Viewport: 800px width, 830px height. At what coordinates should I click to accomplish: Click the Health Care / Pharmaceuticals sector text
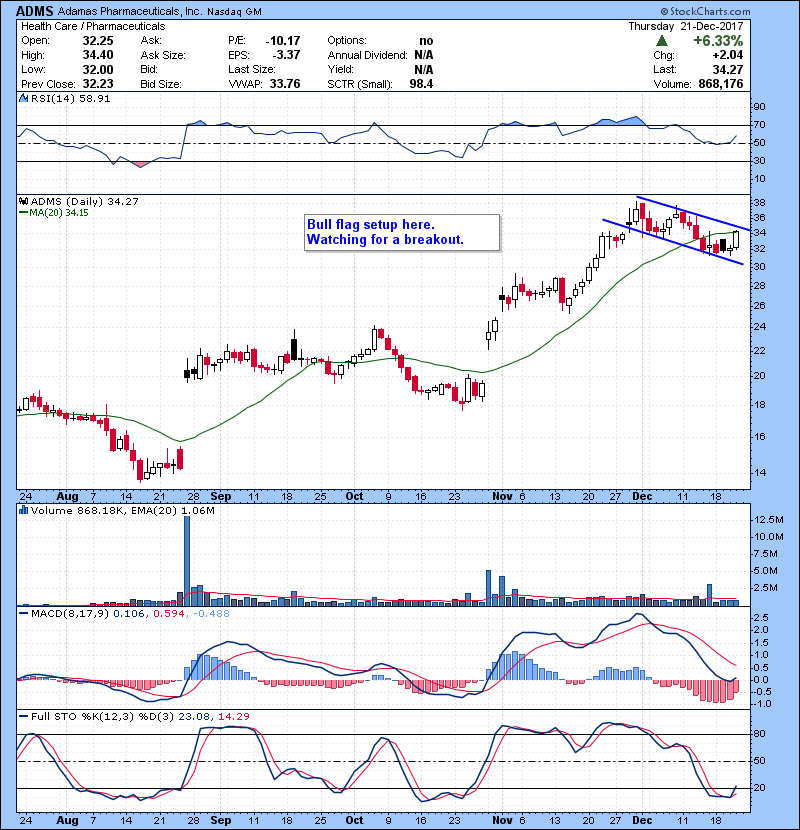pos(93,26)
